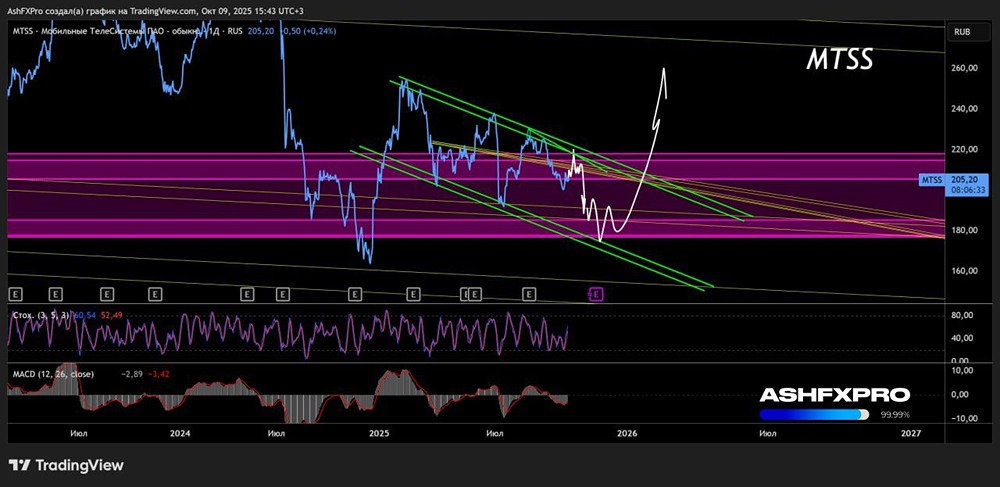
Task: Click the 2026 time axis label
Action: tap(627, 433)
